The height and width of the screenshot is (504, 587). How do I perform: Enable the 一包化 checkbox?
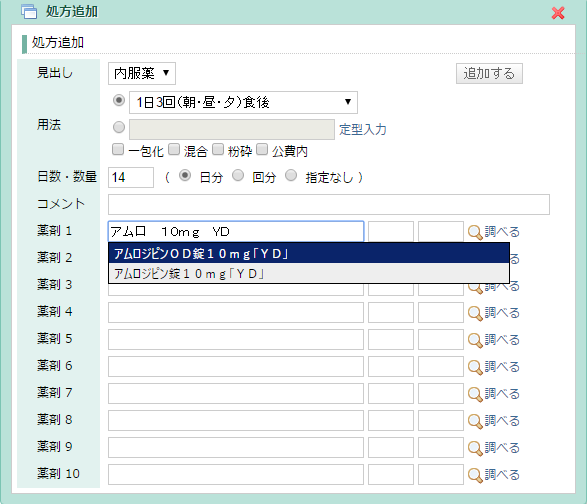tap(118, 149)
